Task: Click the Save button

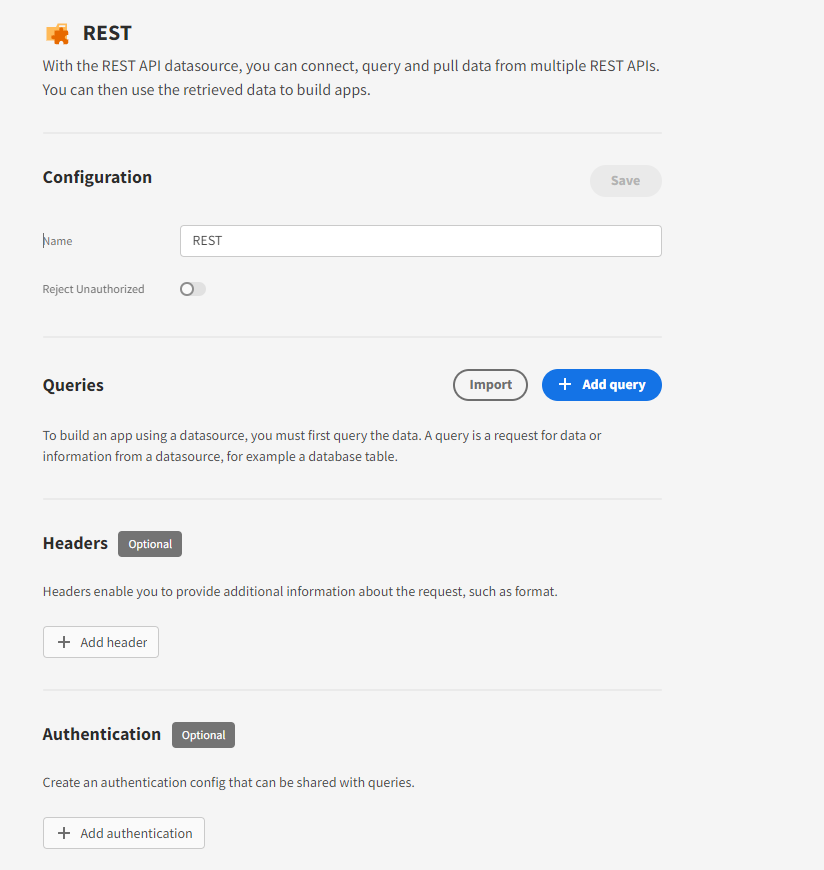Action: pos(625,180)
